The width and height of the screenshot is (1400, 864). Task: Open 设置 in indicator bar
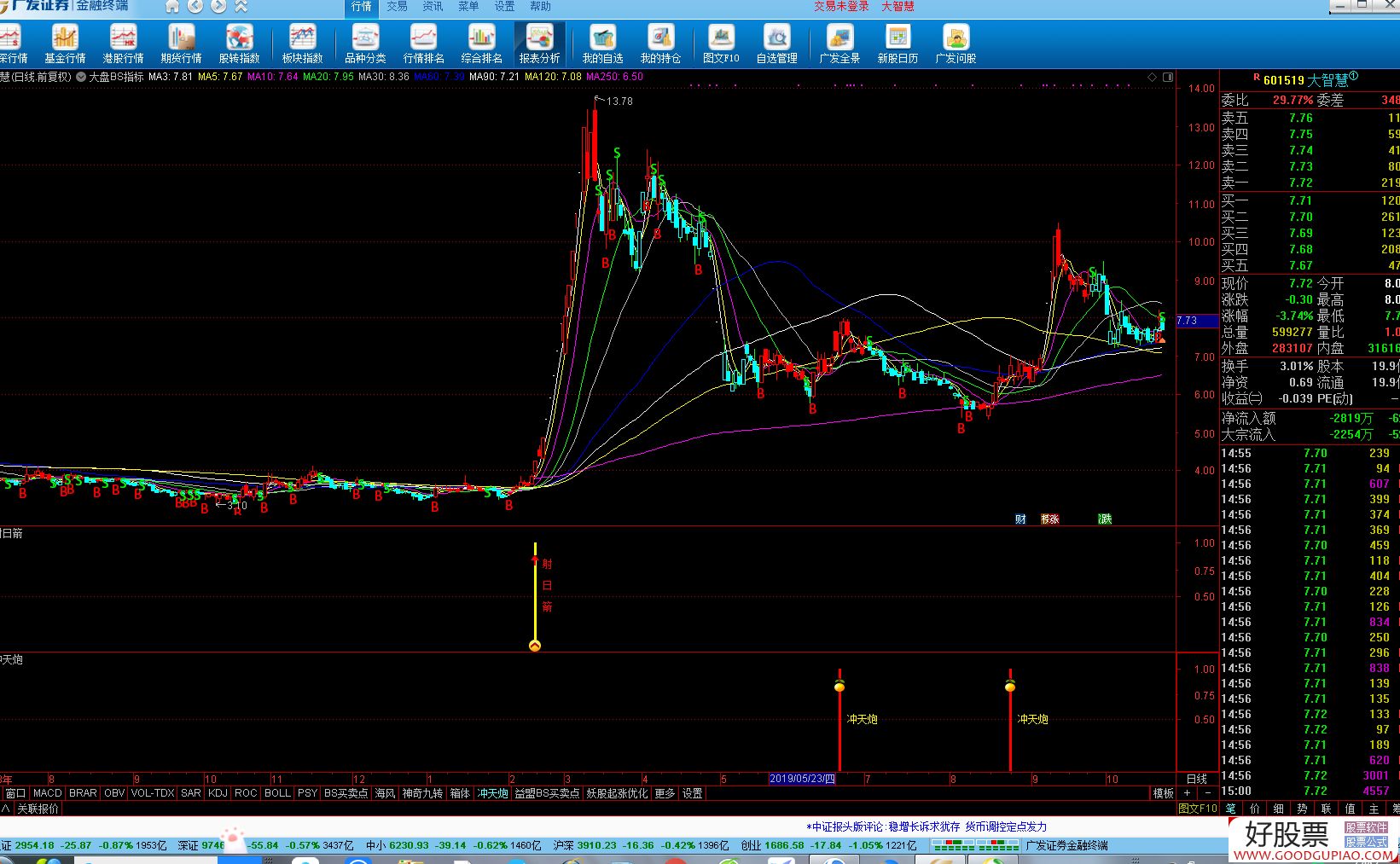692,793
